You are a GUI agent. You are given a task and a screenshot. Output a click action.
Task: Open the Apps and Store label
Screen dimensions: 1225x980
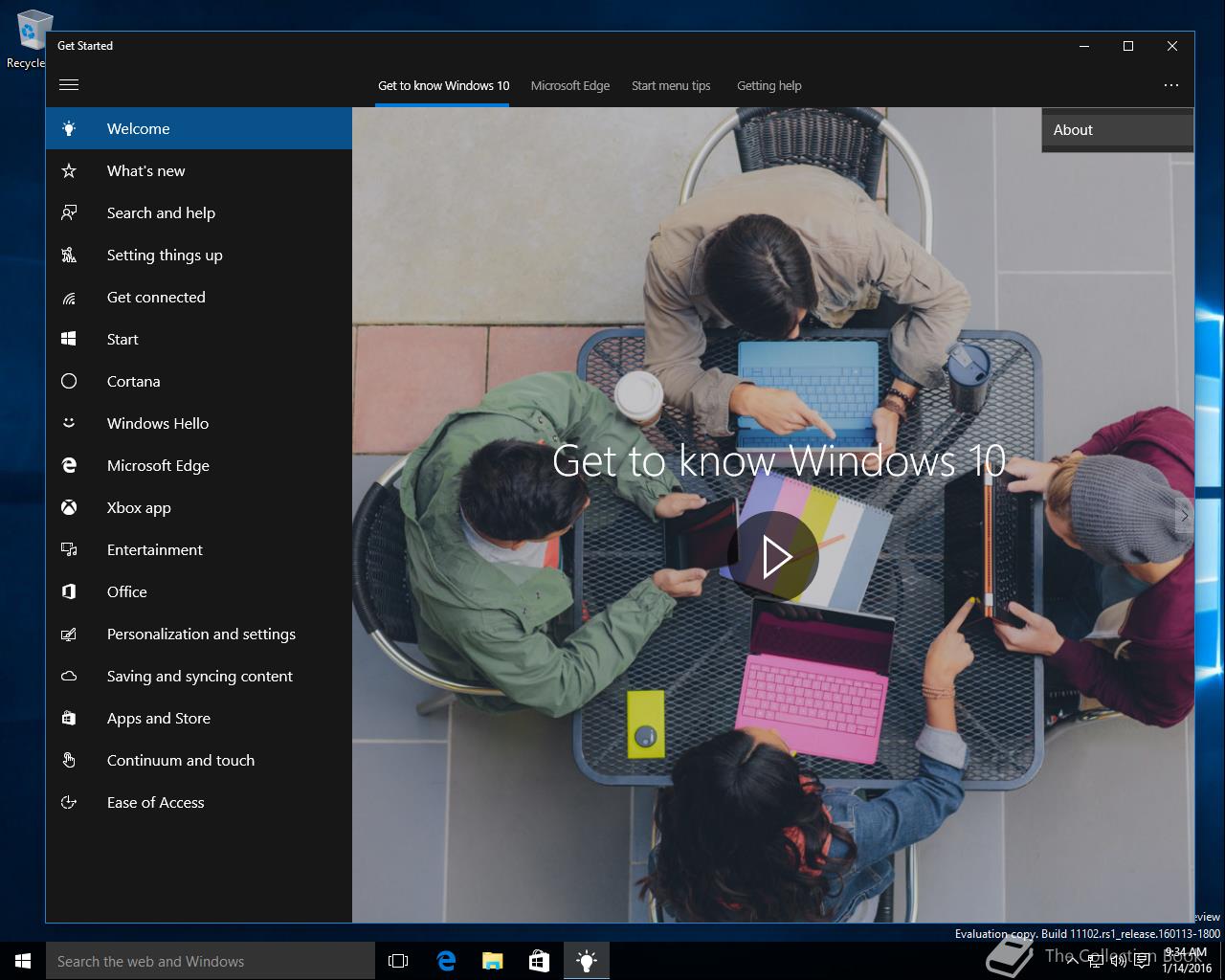pos(159,718)
